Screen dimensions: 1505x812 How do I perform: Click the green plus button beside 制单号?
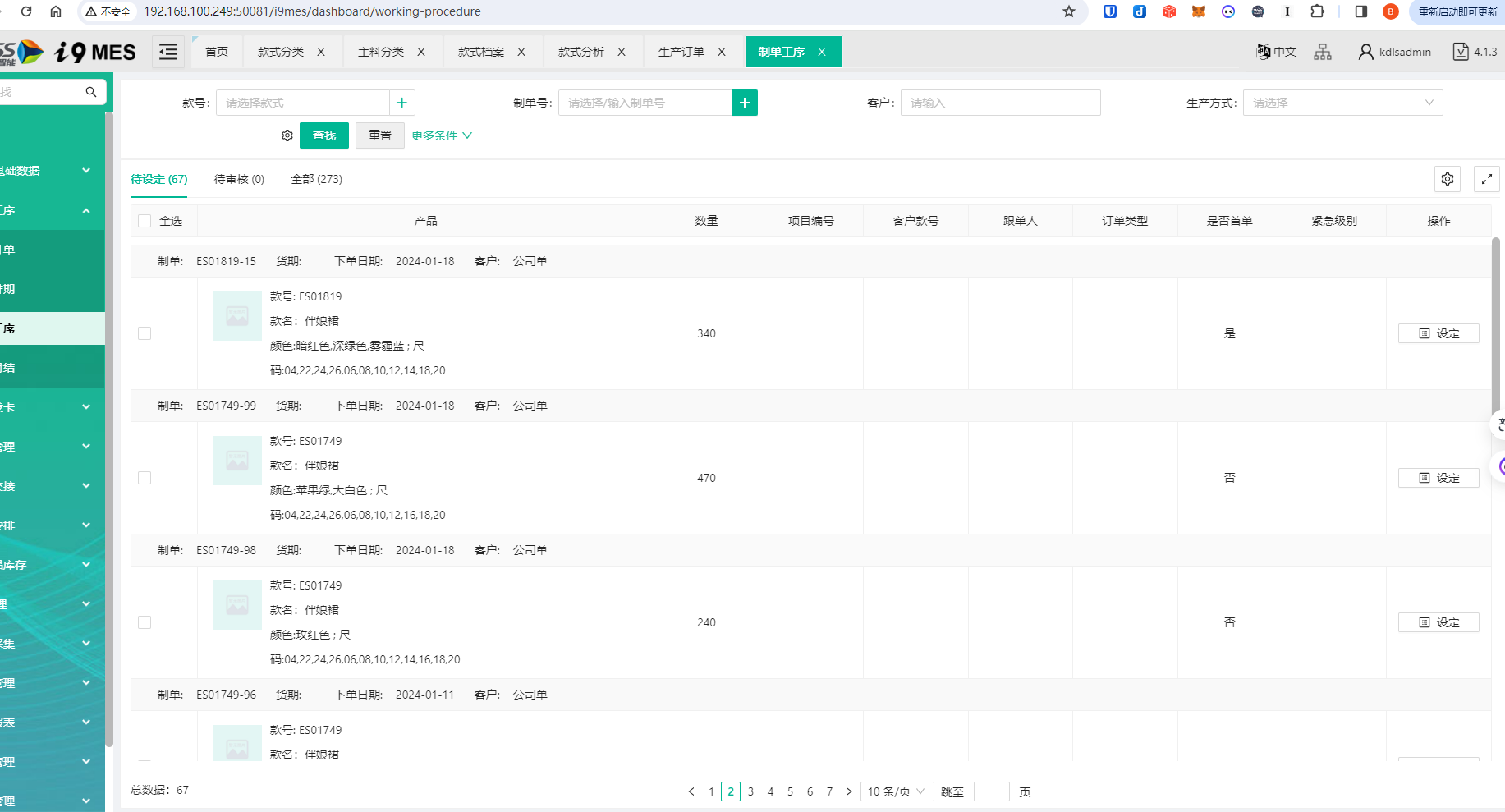coord(745,103)
